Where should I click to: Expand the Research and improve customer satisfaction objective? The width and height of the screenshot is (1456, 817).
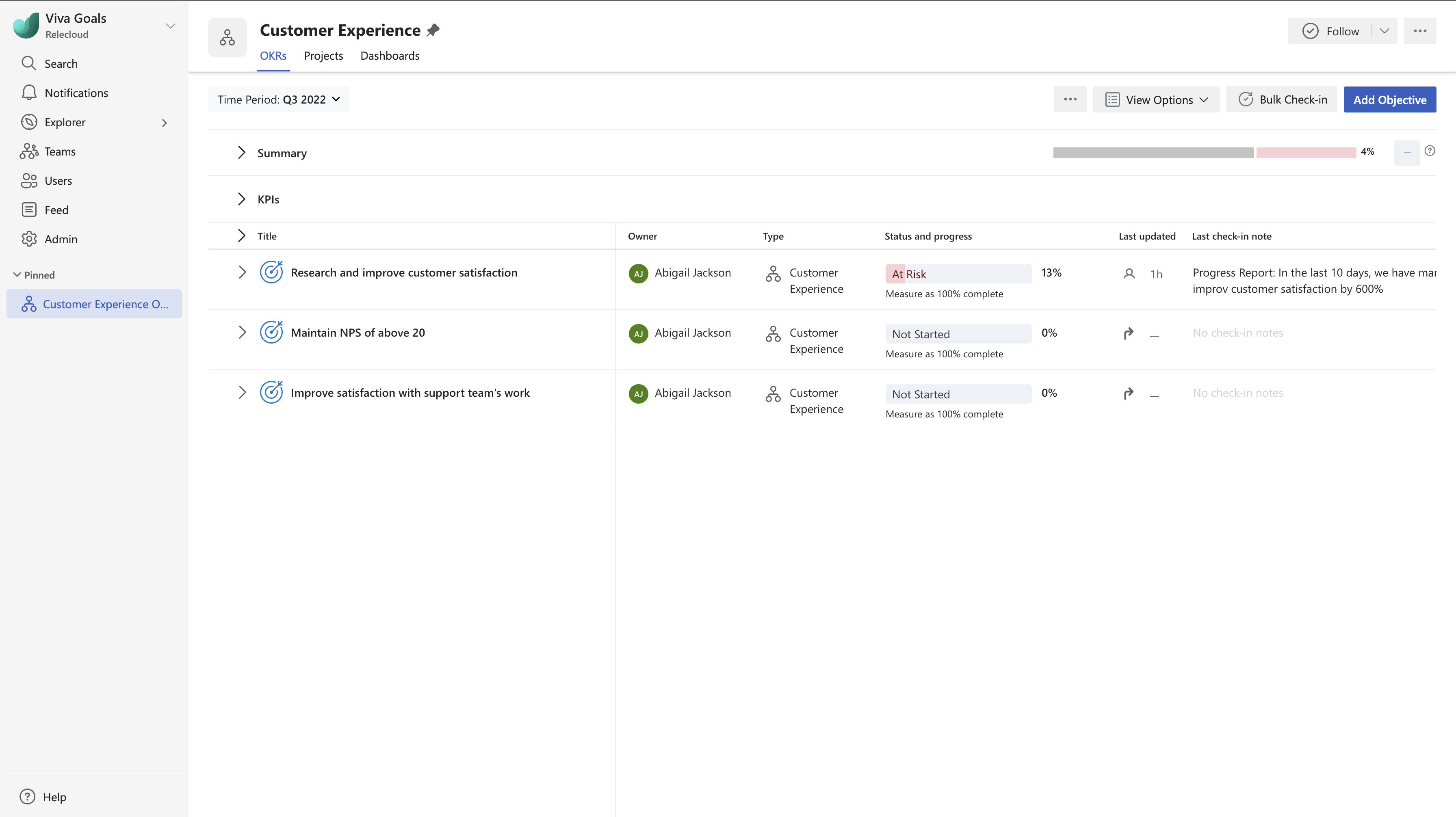(x=242, y=272)
